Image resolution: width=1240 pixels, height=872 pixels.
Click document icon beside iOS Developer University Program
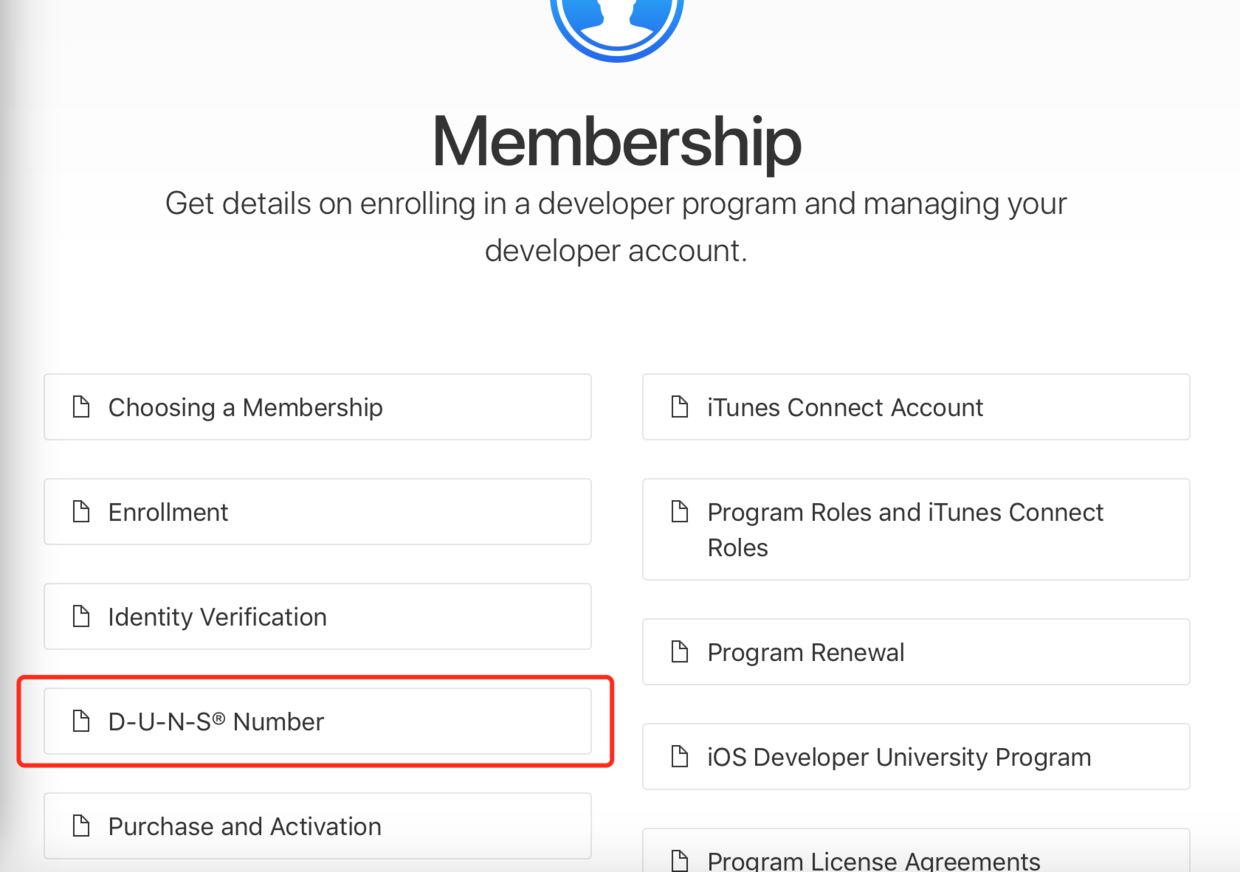pyautogui.click(x=680, y=757)
